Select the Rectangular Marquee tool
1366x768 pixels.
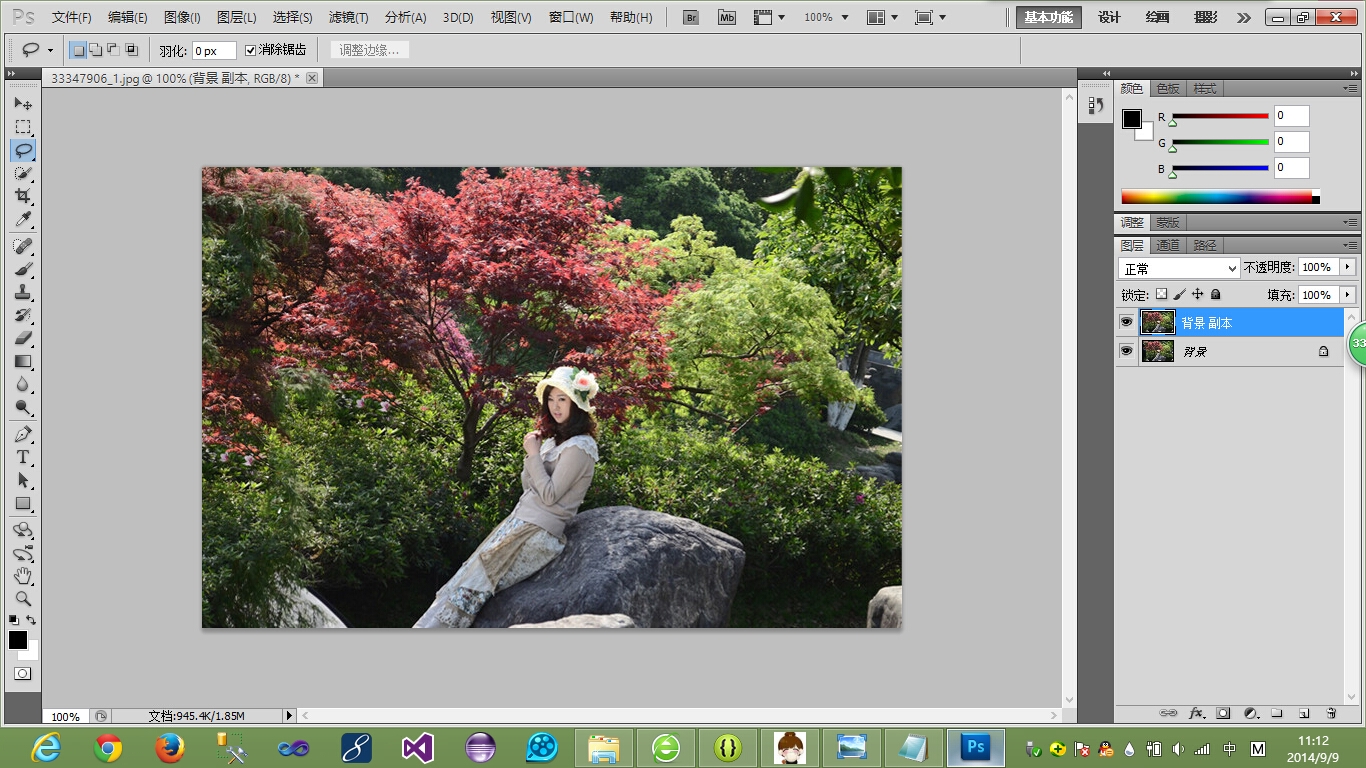pos(23,127)
